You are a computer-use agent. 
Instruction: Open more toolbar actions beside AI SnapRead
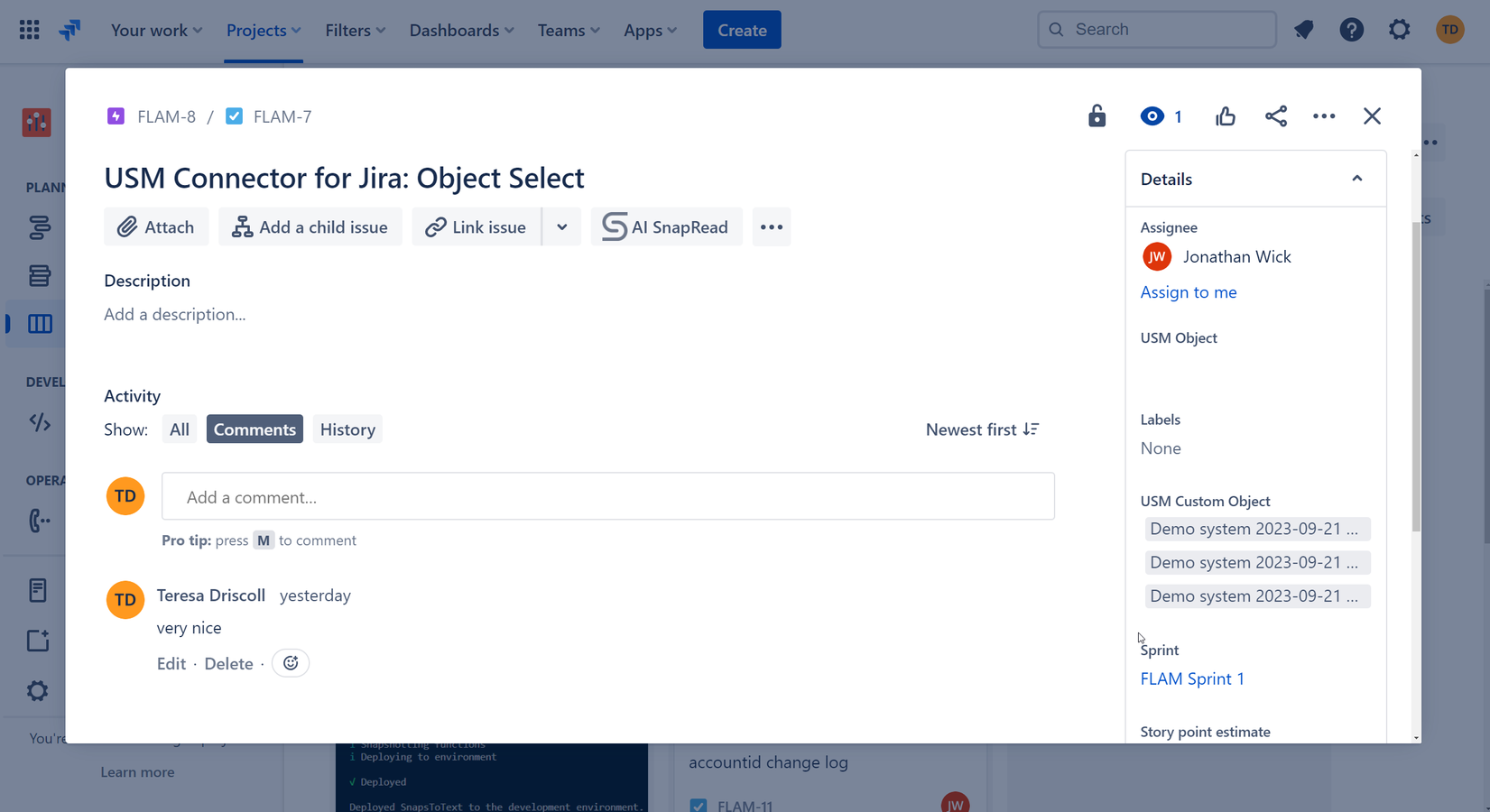772,226
